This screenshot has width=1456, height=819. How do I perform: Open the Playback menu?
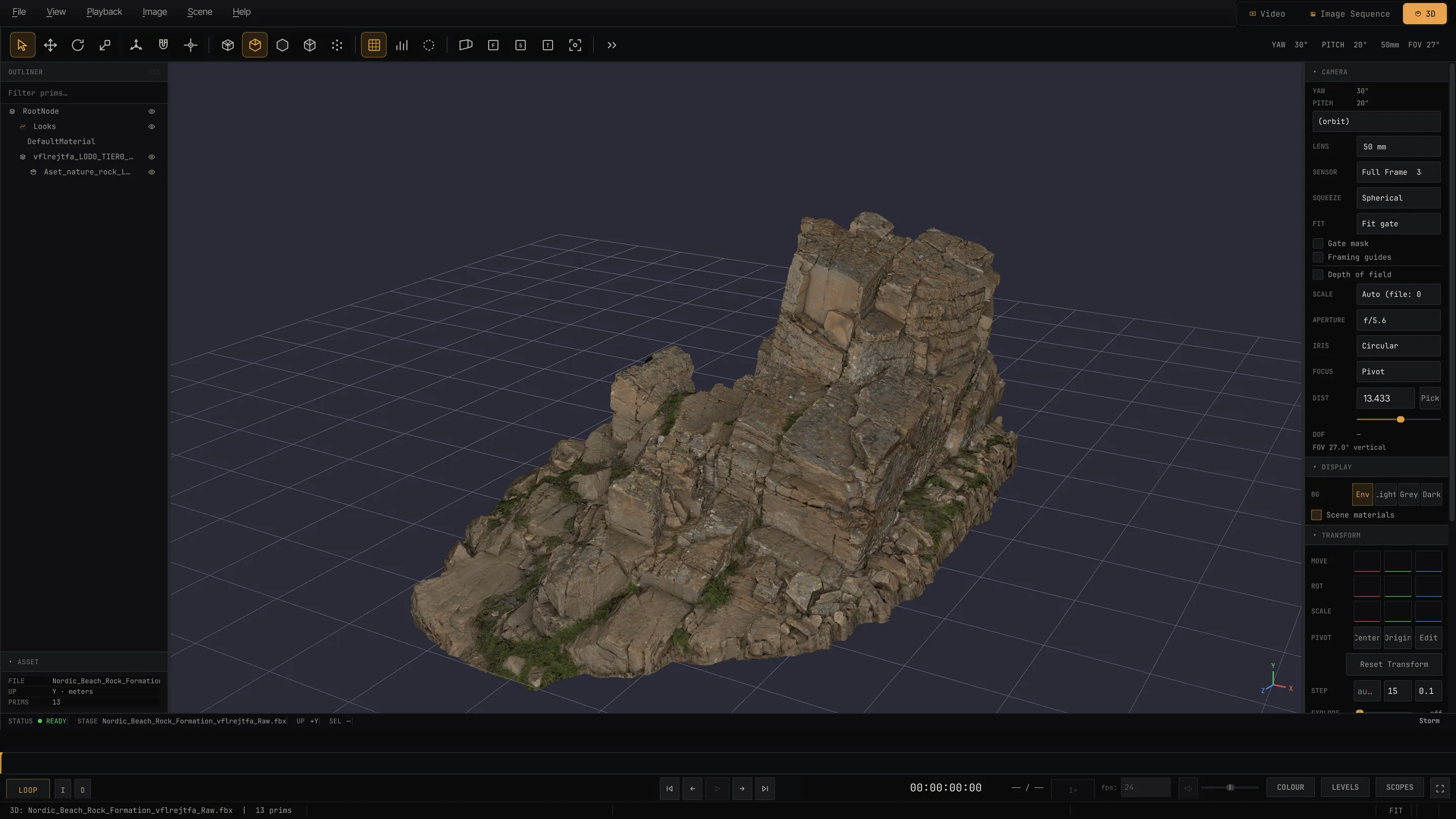point(104,12)
